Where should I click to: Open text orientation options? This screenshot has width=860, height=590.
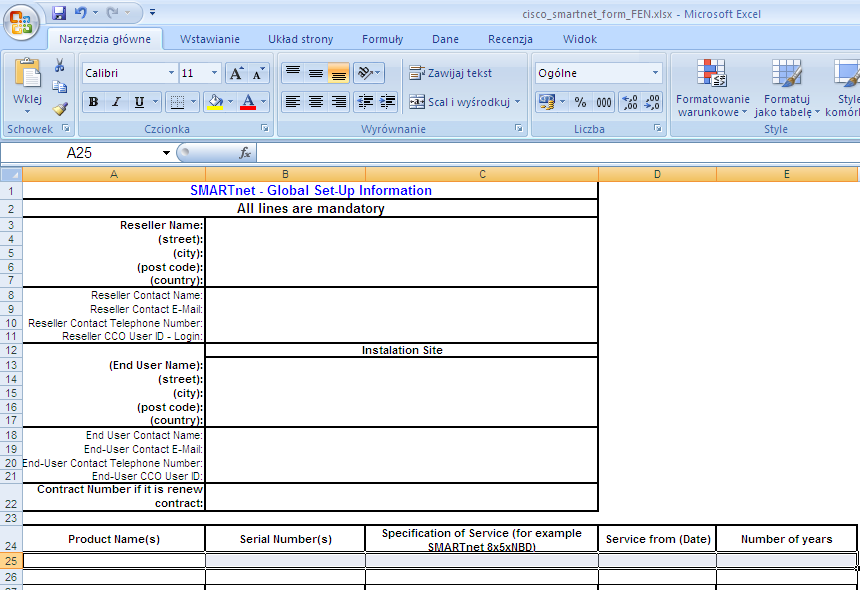pos(369,73)
